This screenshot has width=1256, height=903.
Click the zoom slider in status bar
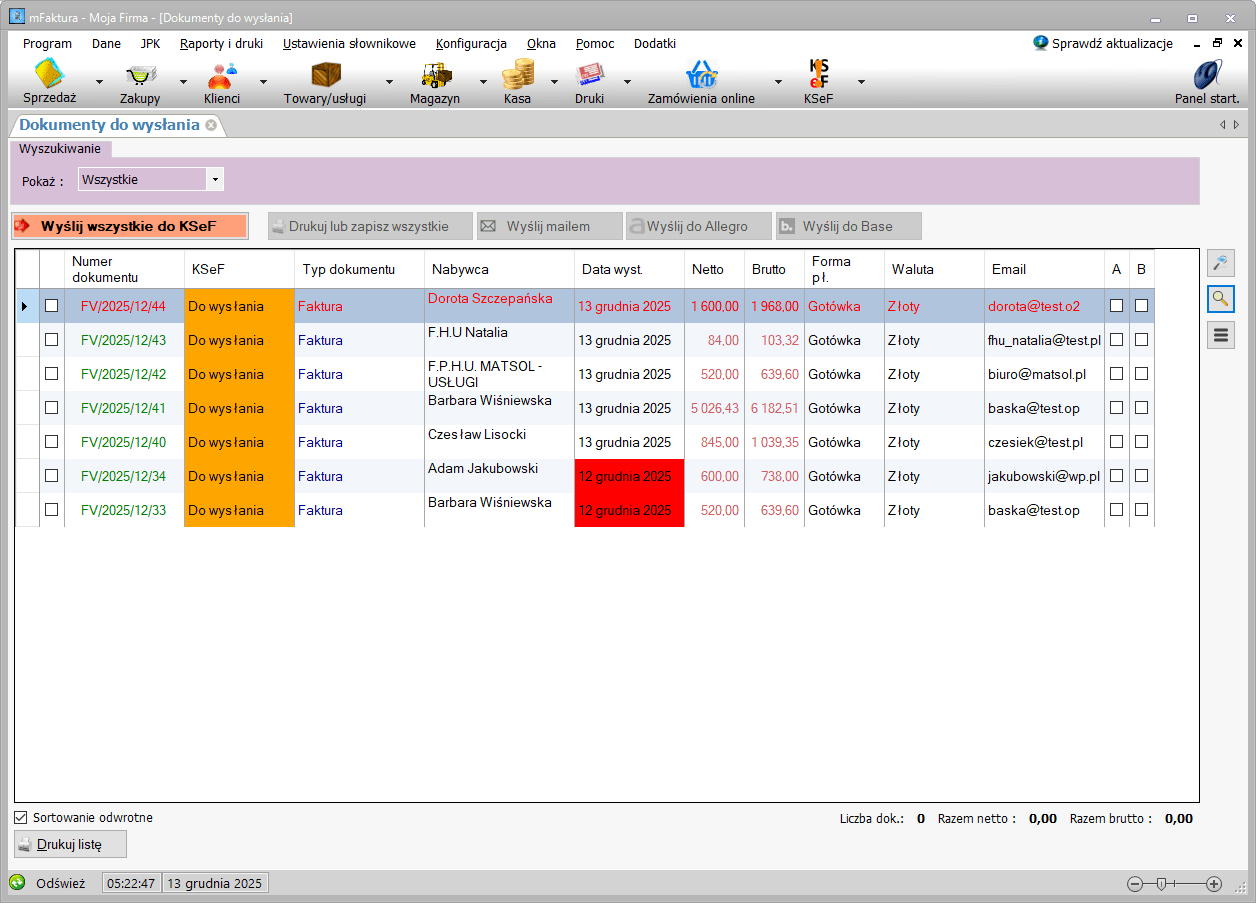tap(1162, 884)
